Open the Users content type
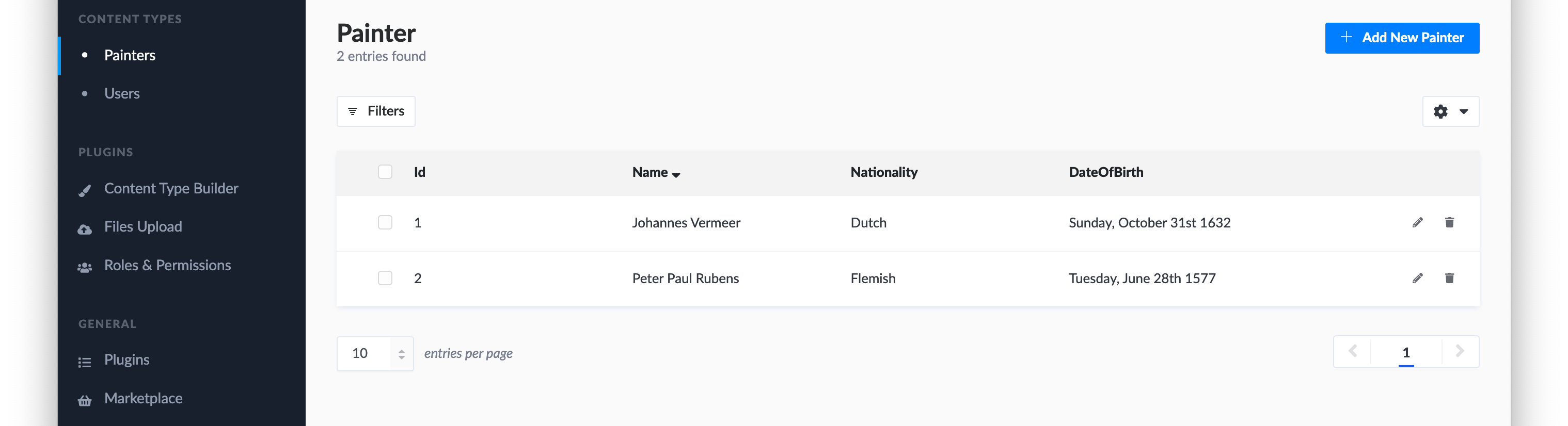Screen dimensions: 1568x426 coord(122,93)
